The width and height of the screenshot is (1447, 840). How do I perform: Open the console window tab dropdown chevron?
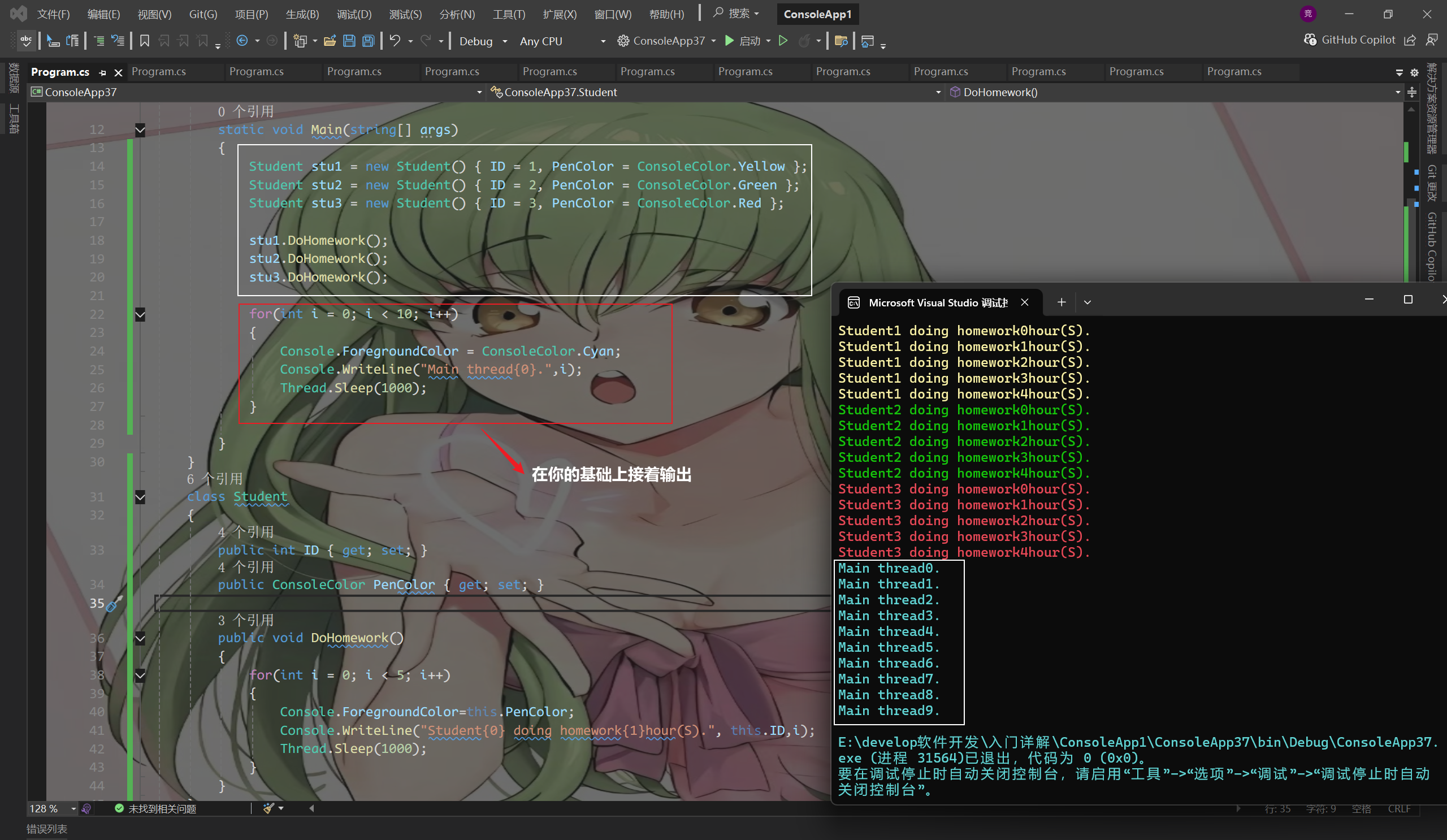pyautogui.click(x=1087, y=302)
